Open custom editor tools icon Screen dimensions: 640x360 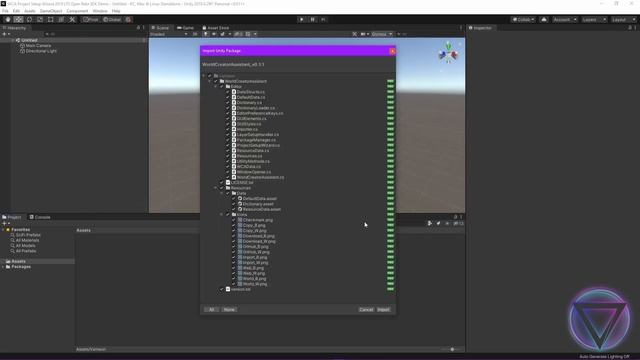coord(72,20)
